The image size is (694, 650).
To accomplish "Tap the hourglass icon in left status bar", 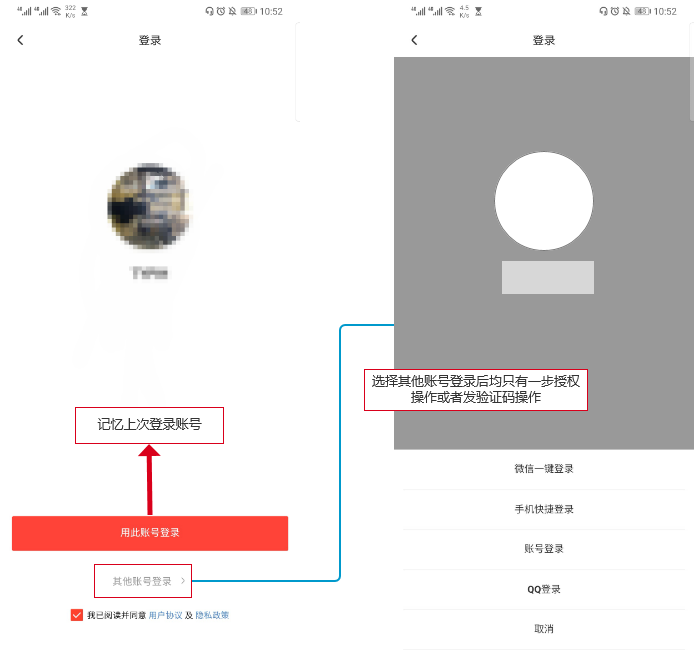I will pos(85,12).
